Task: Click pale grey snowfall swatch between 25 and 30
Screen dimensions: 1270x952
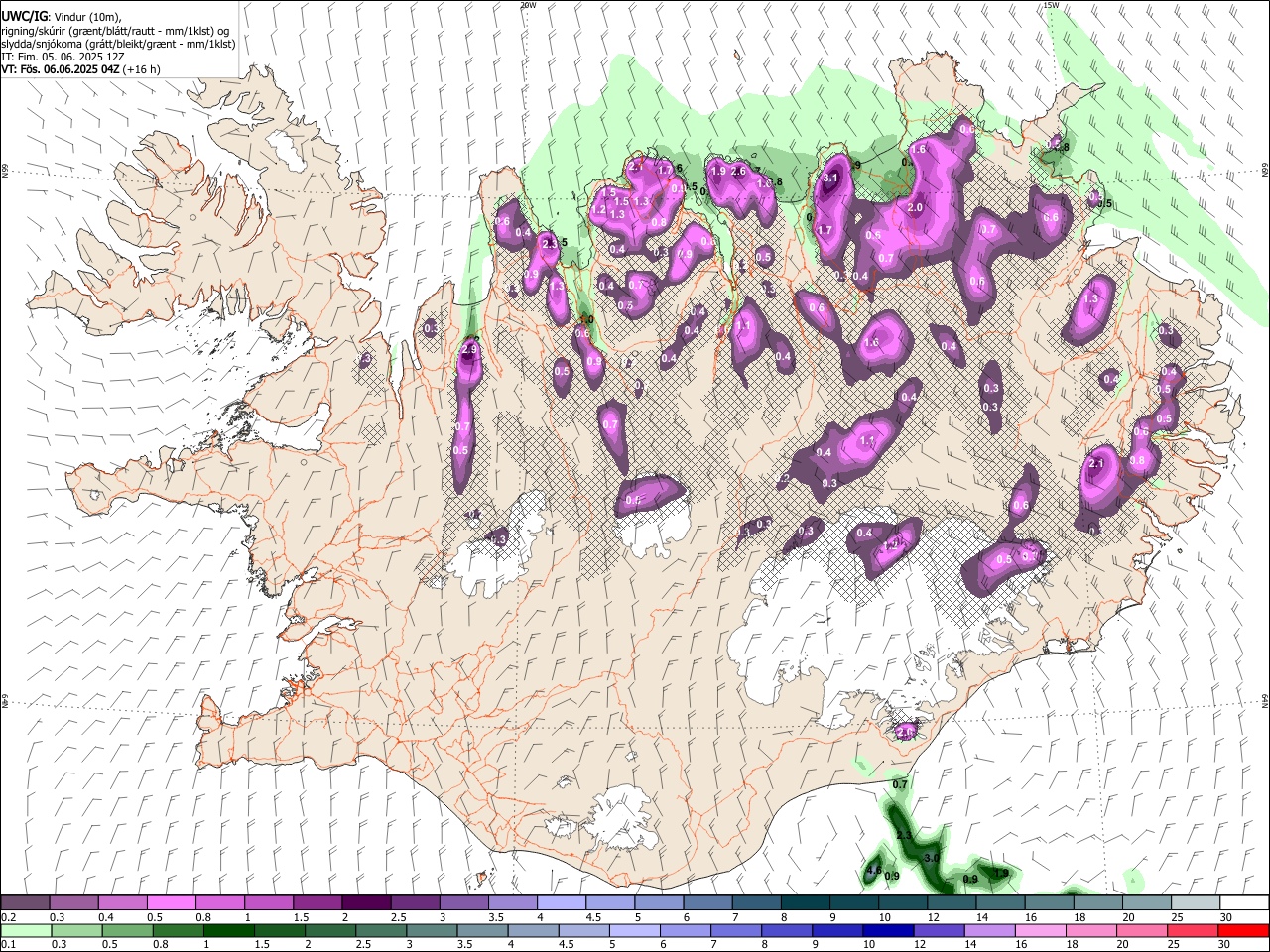Action: 1195,902
